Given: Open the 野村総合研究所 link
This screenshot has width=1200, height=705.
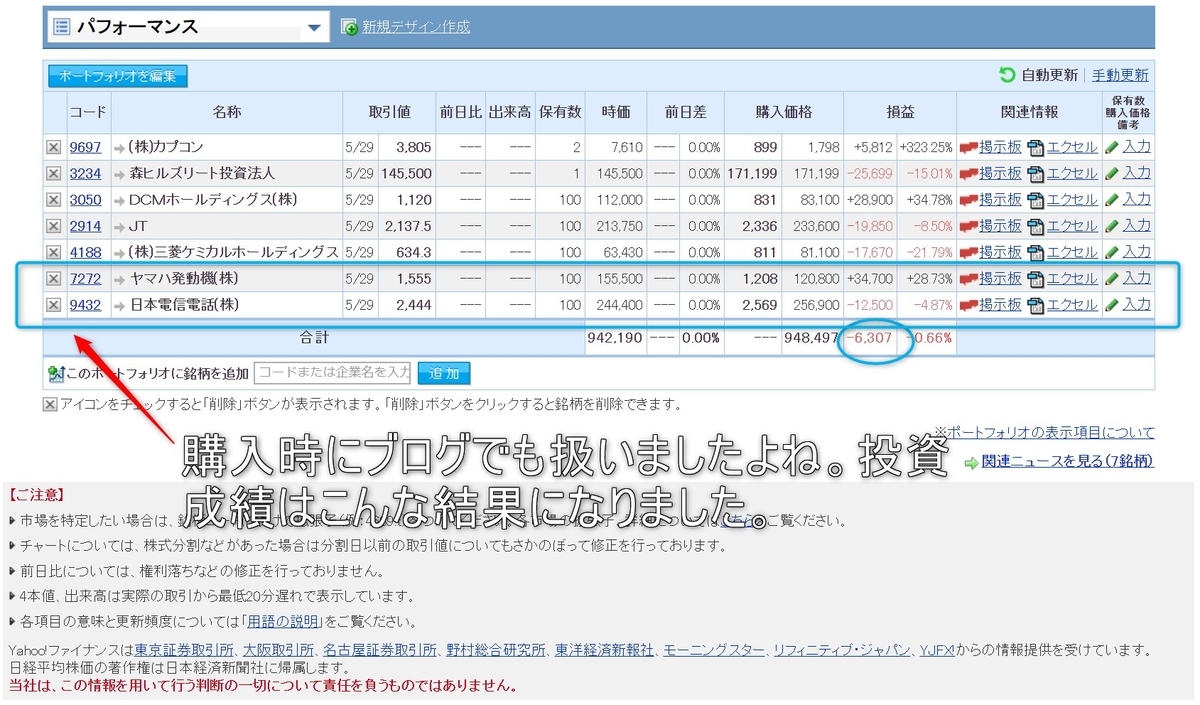Looking at the screenshot, I should tap(496, 650).
